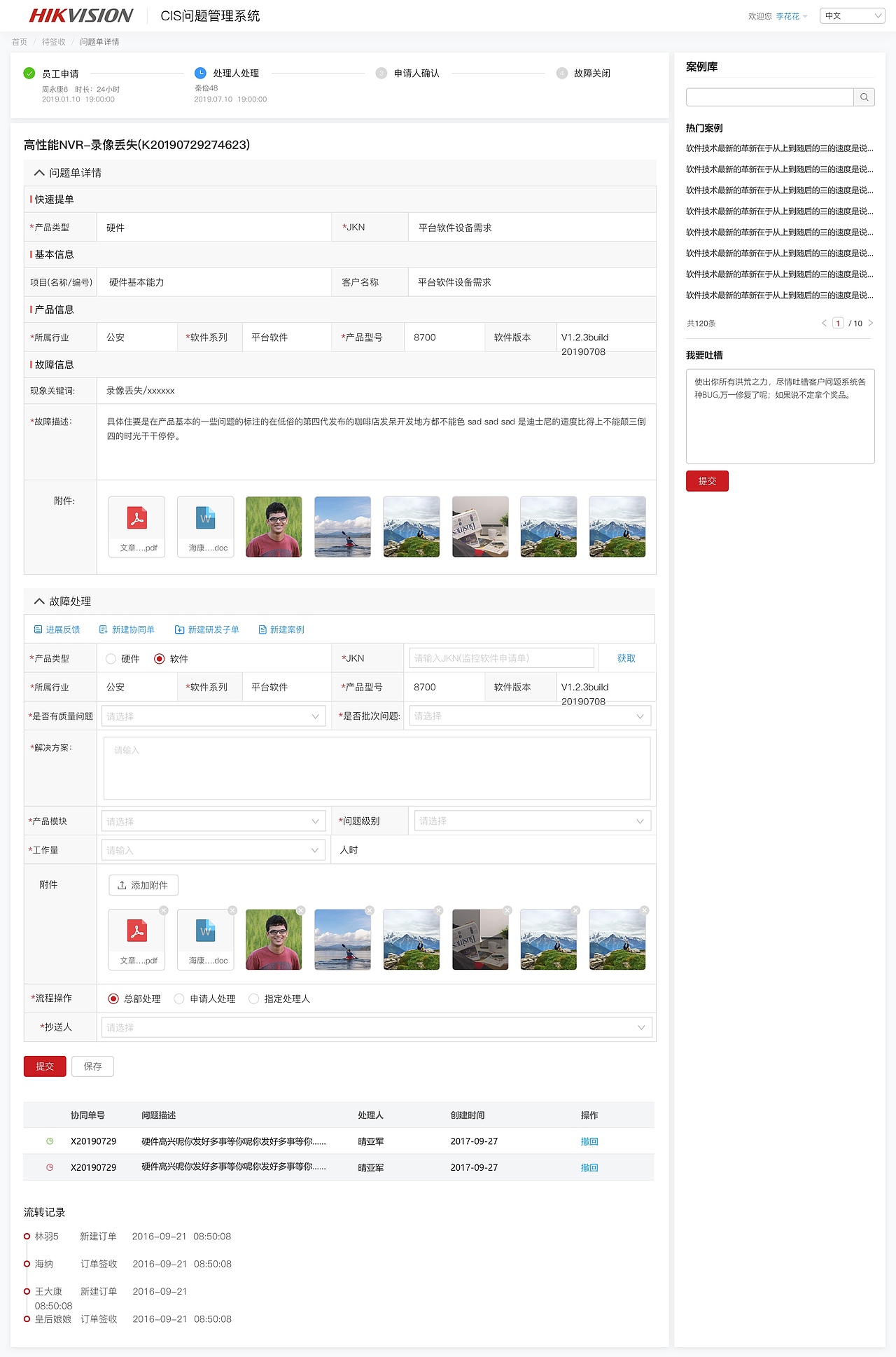Select 申请人处理 process operation
Viewport: 896px width, 1357px height.
(x=179, y=998)
